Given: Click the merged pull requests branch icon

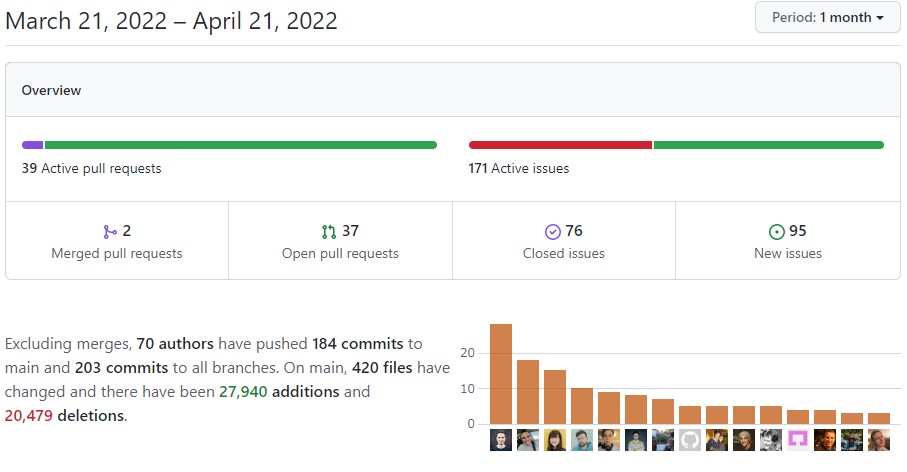Looking at the screenshot, I should pyautogui.click(x=110, y=232).
